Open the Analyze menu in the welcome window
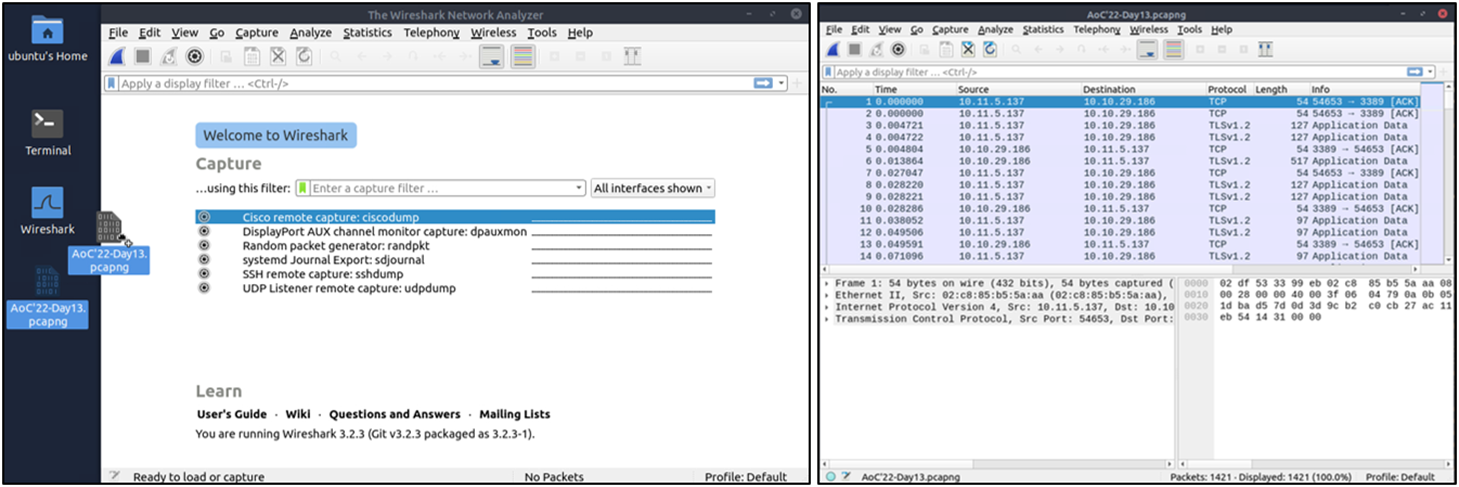 point(309,32)
